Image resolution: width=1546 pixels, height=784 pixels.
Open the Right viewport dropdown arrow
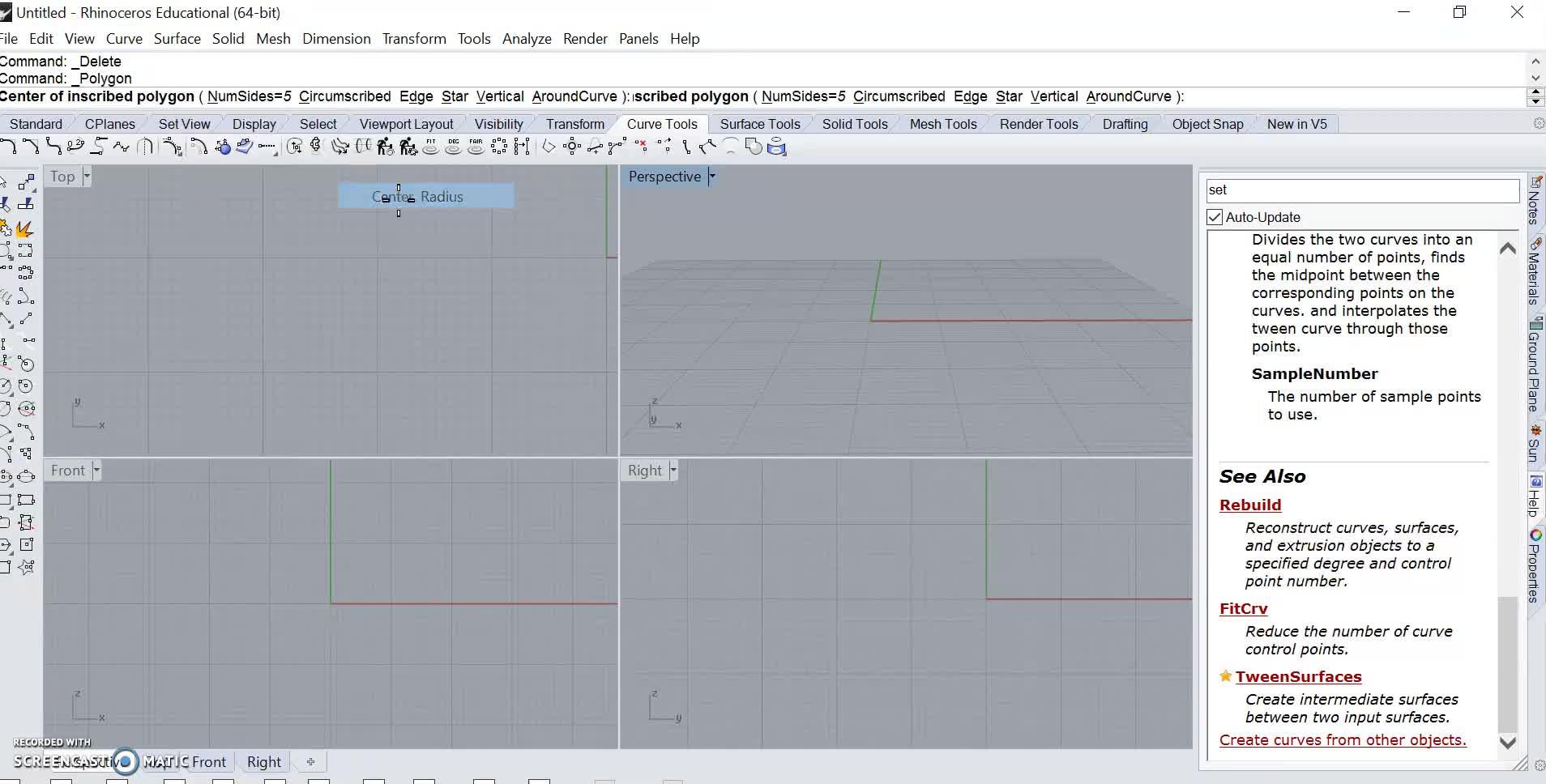click(x=673, y=471)
